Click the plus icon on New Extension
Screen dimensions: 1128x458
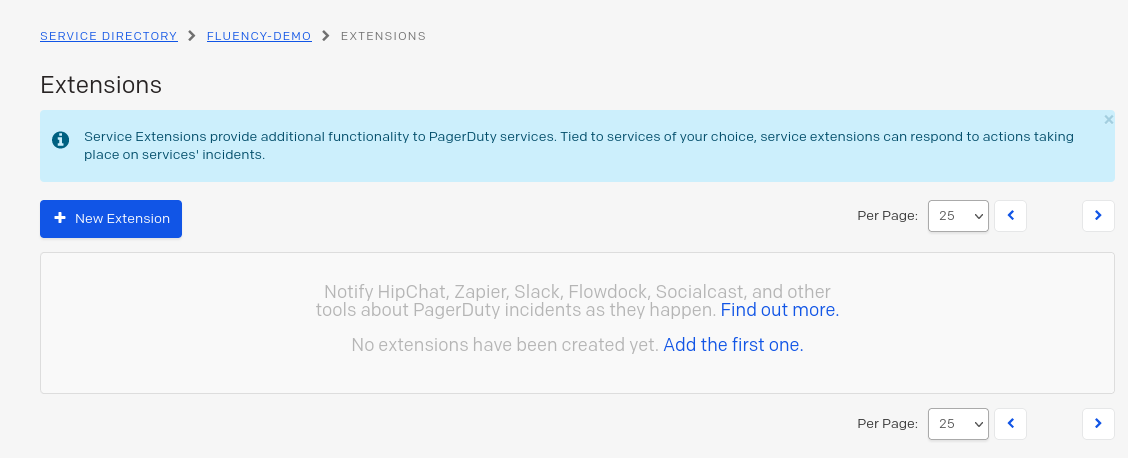[60, 218]
